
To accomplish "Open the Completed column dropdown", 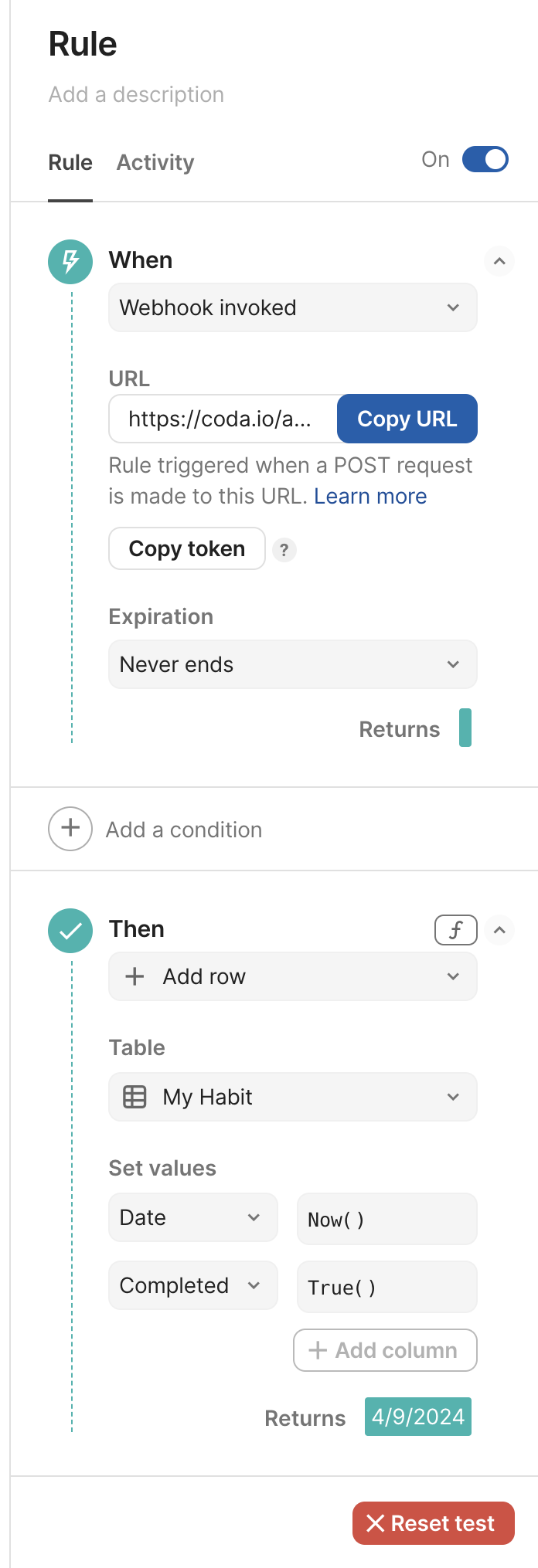I will (x=192, y=1285).
